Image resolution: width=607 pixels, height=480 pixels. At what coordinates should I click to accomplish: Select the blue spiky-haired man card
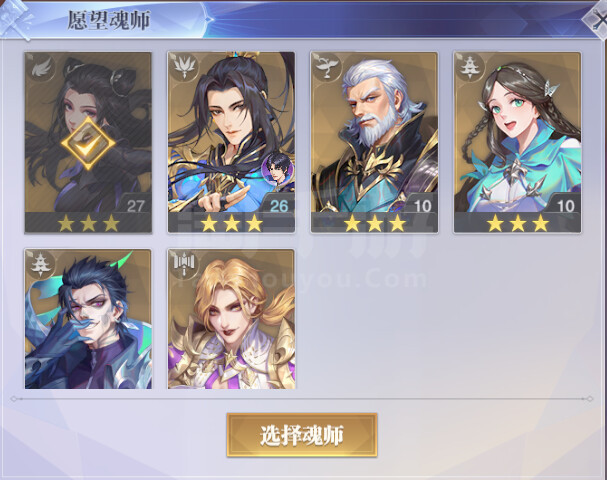[x=88, y=319]
